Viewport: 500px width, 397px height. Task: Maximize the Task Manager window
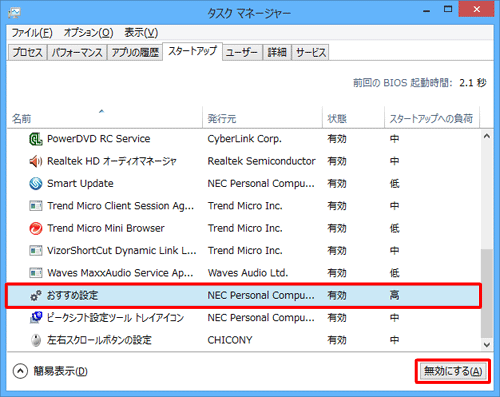pos(448,10)
